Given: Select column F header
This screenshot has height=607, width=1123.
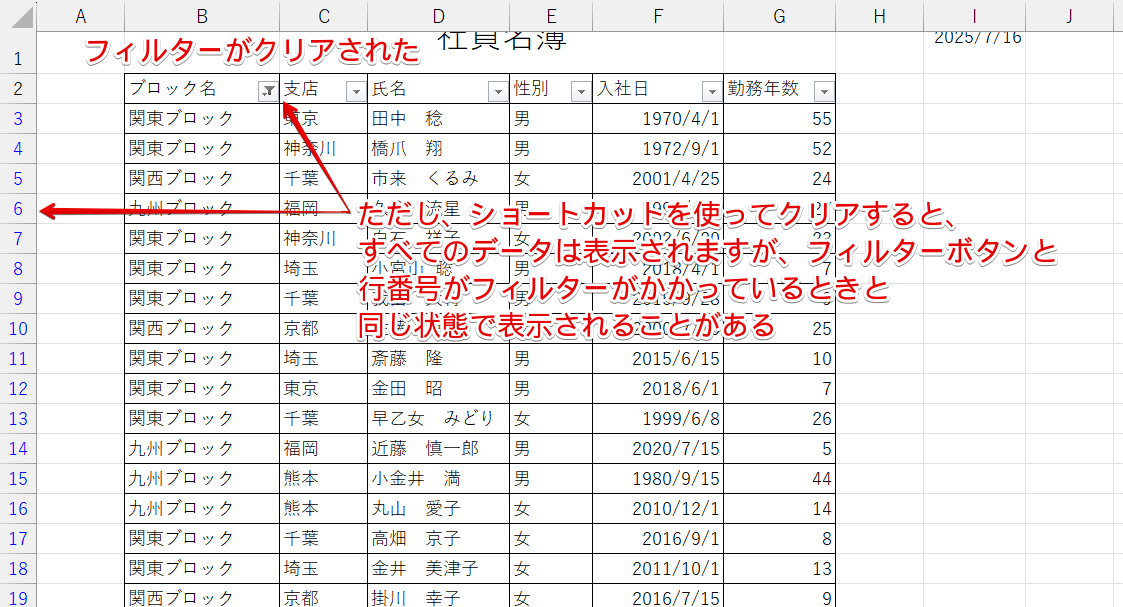Looking at the screenshot, I should [x=657, y=16].
